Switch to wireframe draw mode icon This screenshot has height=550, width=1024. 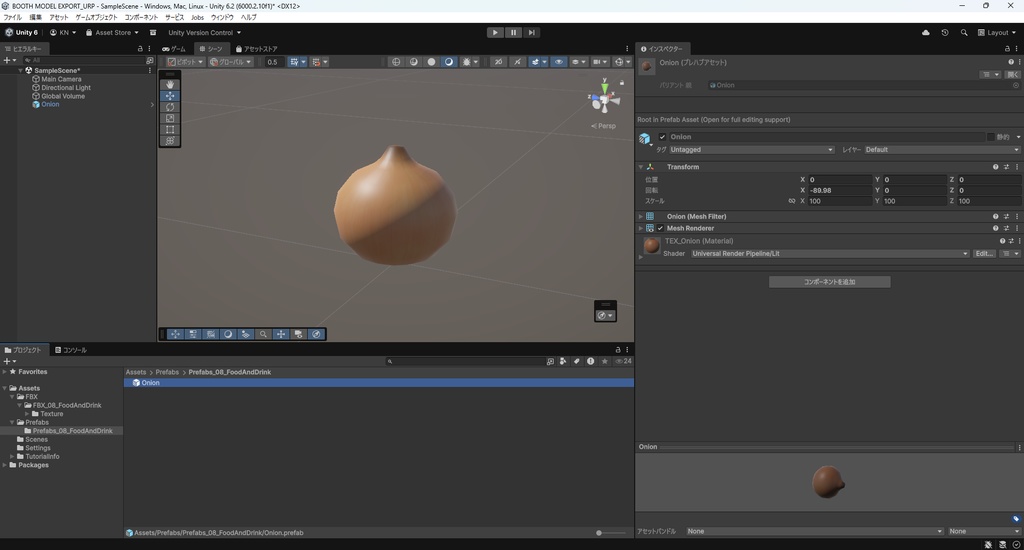396,62
